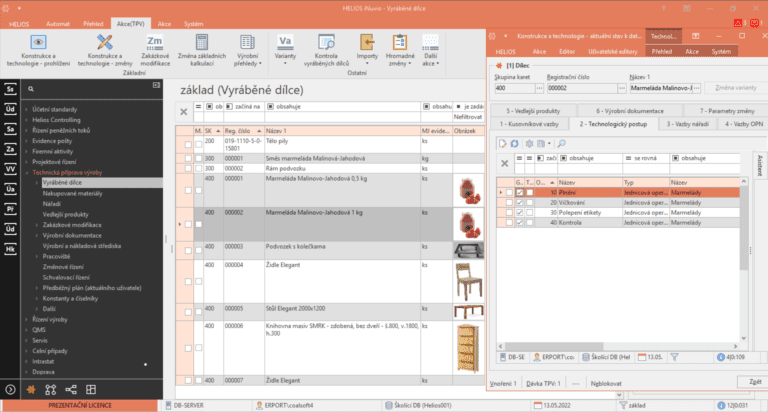Image resolution: width=768 pixels, height=412 pixels.
Task: Collapse Technická příprava výroby node
Action: [26, 172]
